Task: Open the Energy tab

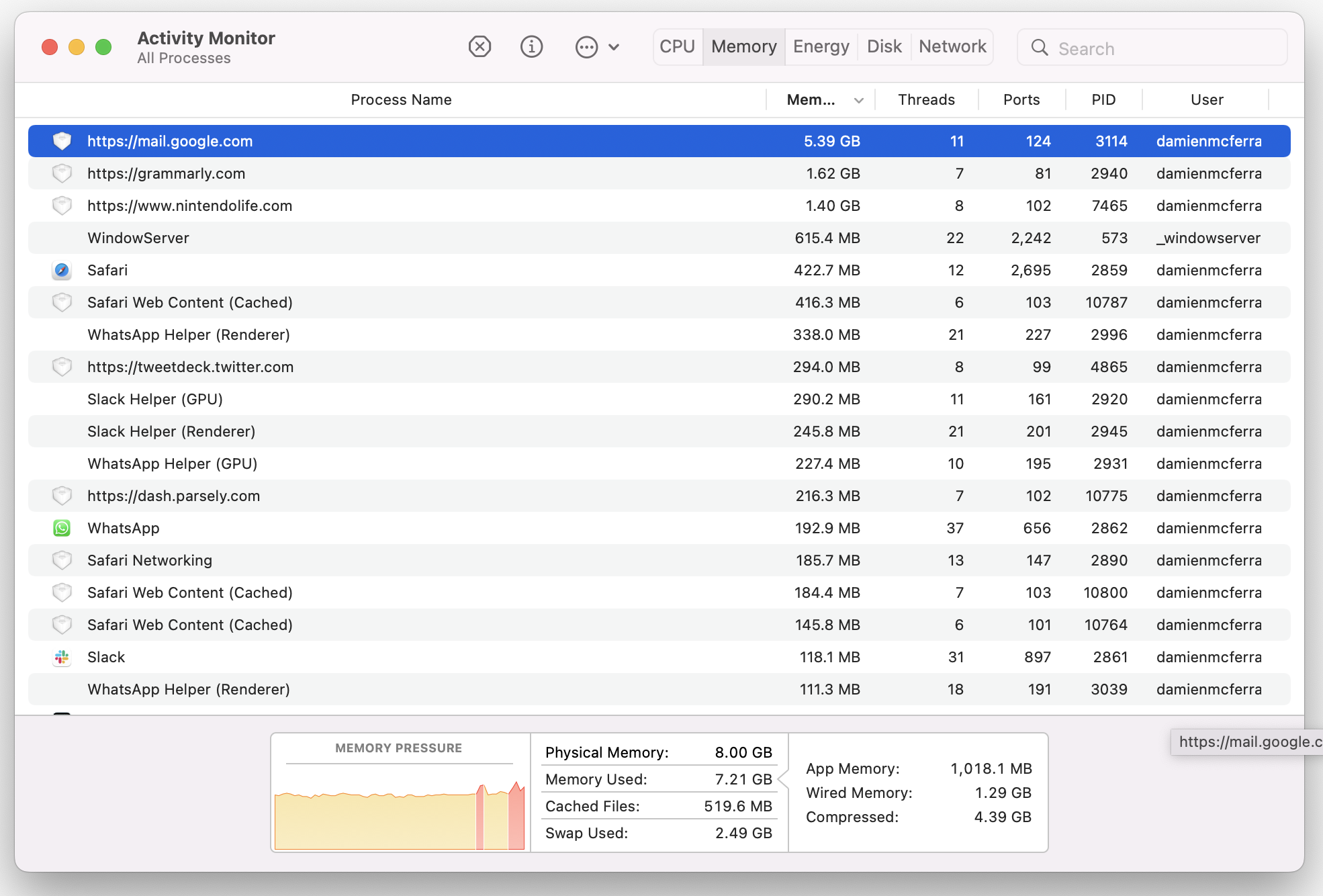Action: click(821, 46)
